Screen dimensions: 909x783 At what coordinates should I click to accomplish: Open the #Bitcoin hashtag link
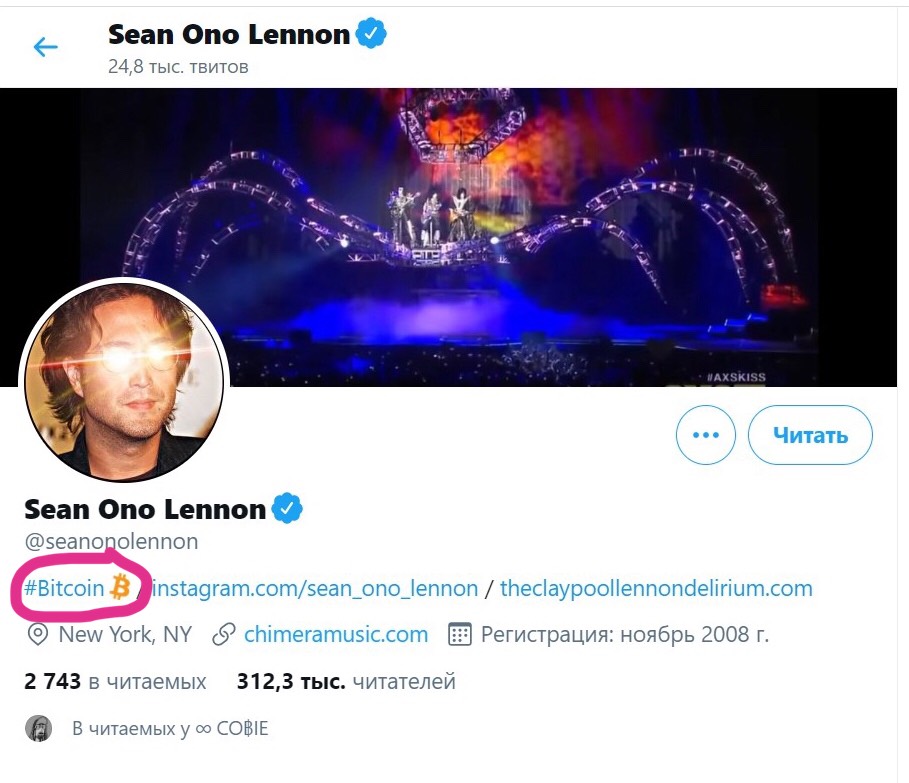pyautogui.click(x=65, y=588)
